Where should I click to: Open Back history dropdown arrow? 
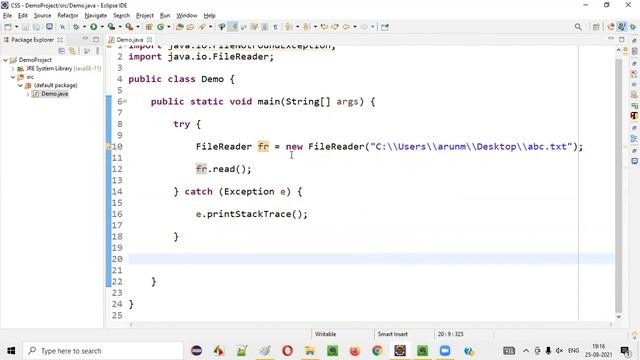pos(355,27)
